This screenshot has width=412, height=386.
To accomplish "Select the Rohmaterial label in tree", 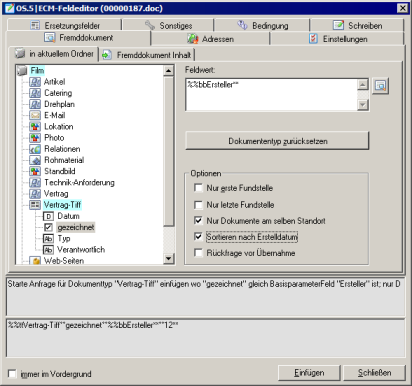I will (64, 160).
